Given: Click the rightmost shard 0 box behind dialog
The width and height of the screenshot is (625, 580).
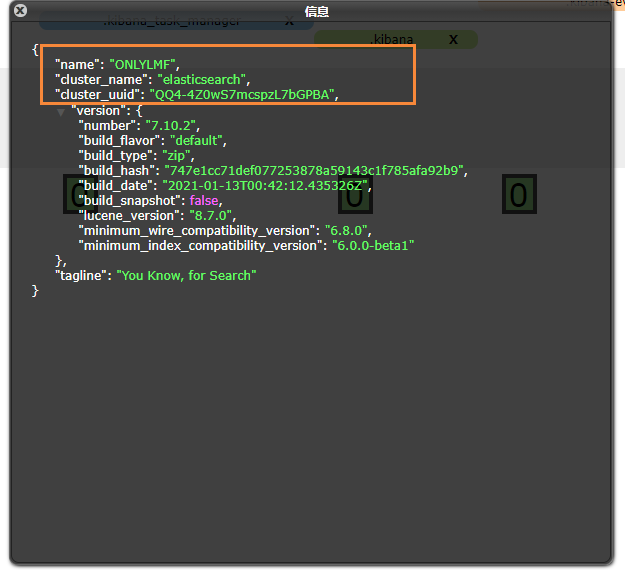Looking at the screenshot, I should click(519, 194).
